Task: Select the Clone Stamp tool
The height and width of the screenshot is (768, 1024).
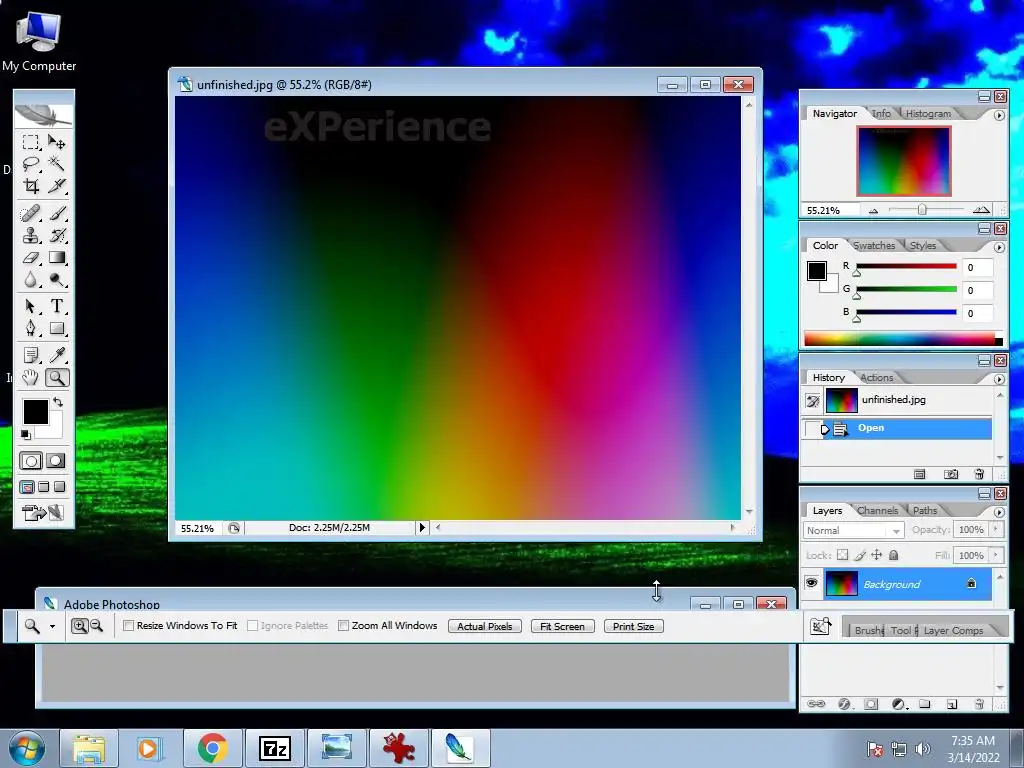Action: pyautogui.click(x=30, y=235)
